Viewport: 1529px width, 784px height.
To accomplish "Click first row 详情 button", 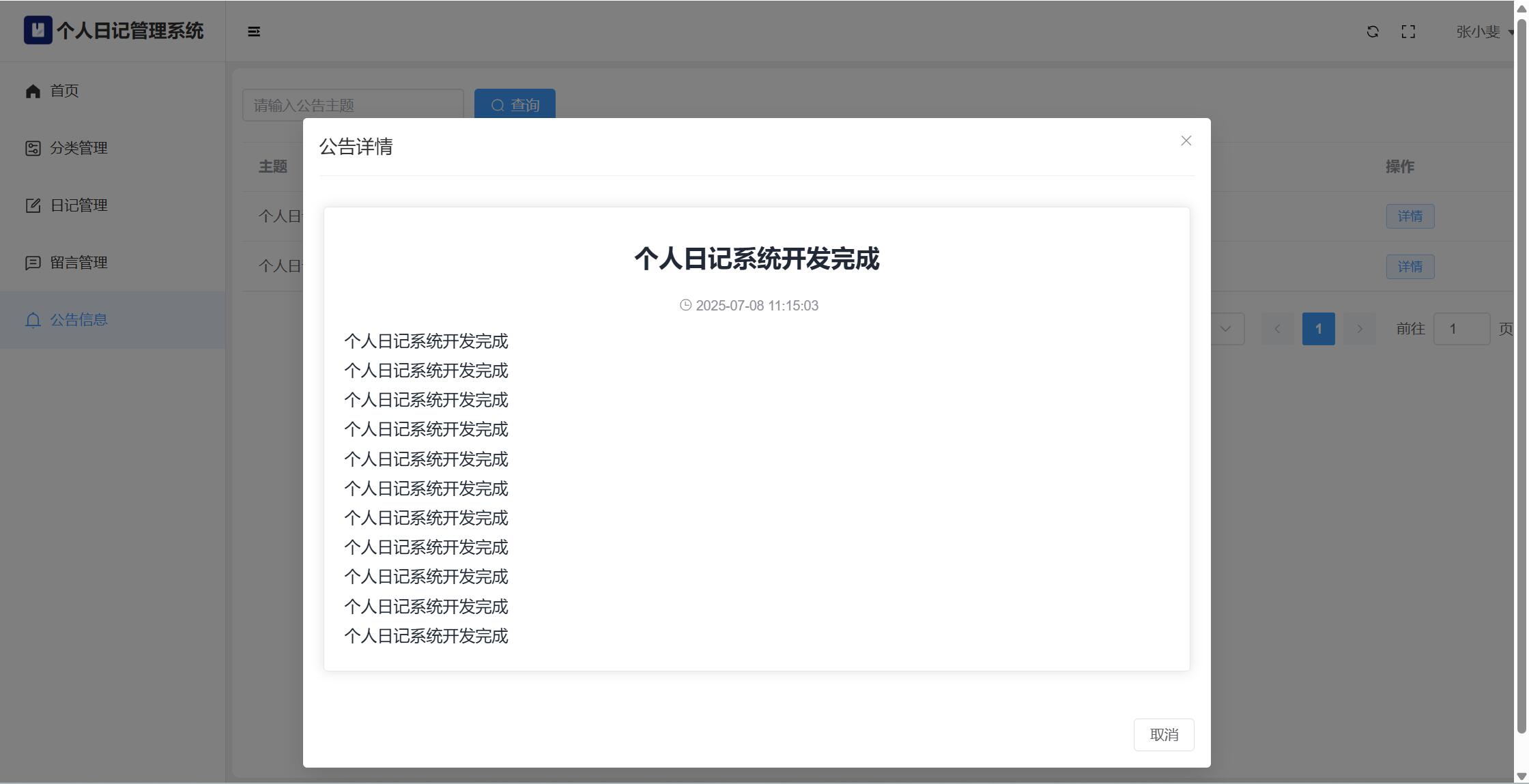I will coord(1410,216).
